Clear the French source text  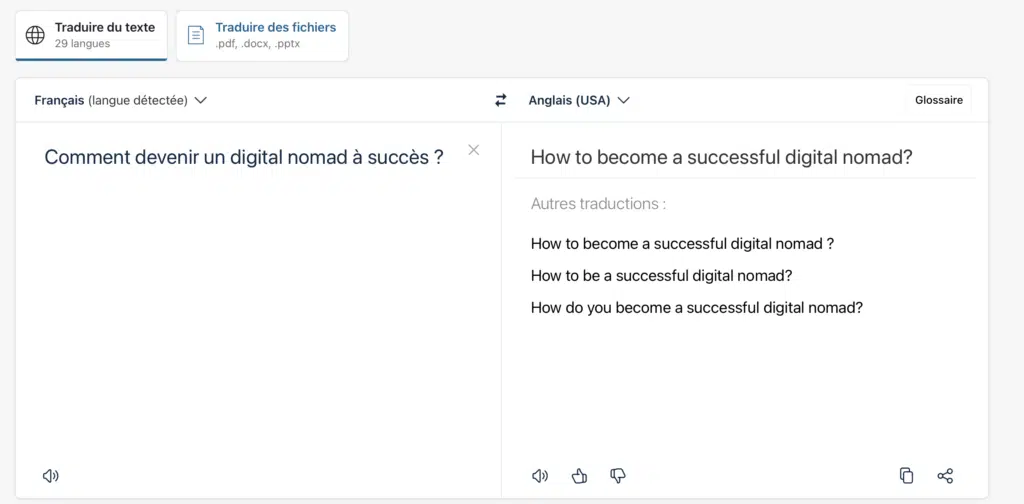[x=474, y=150]
